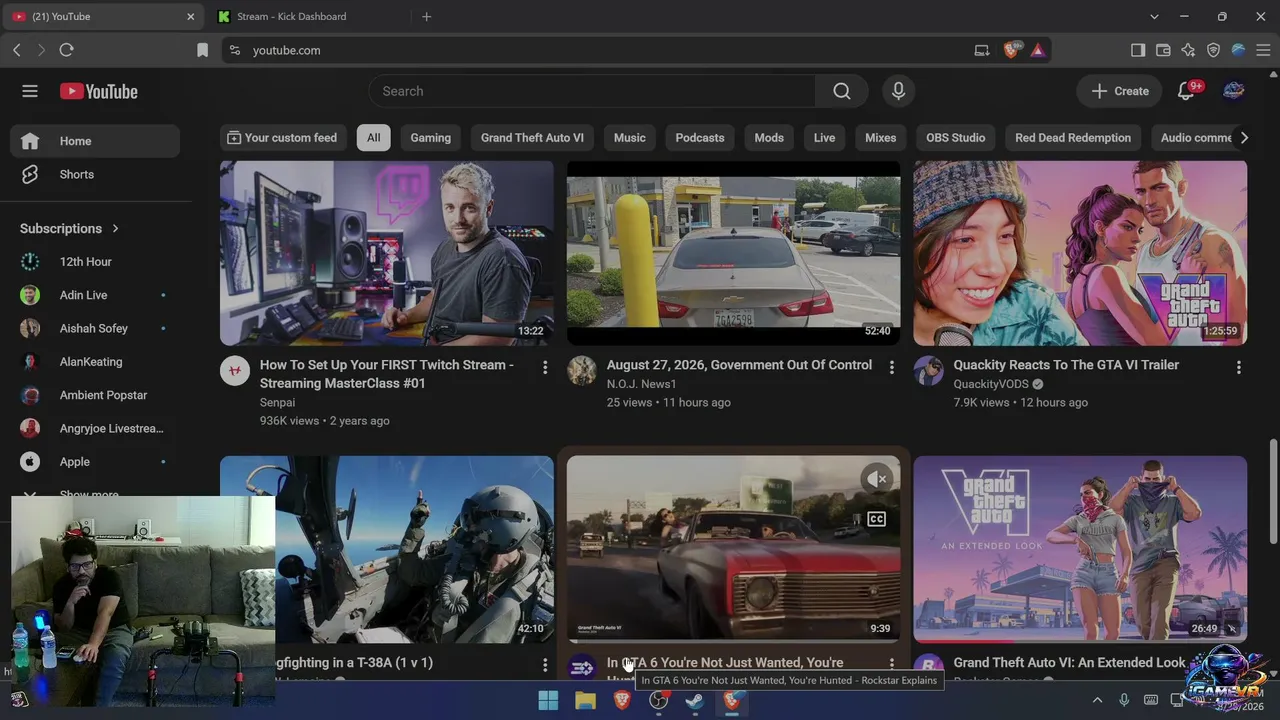The height and width of the screenshot is (720, 1280).
Task: Go to Home in the sidebar
Action: 95,141
